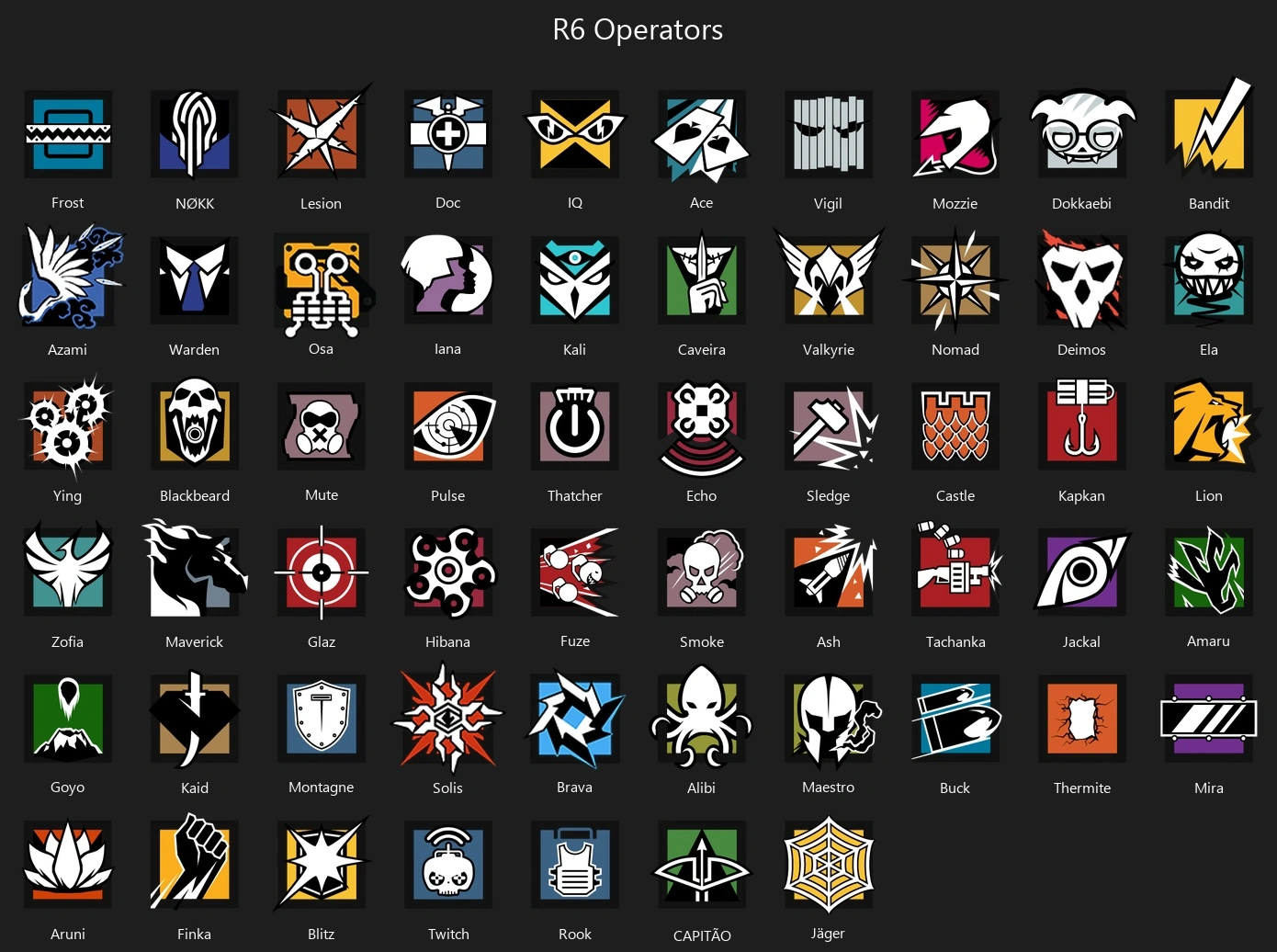Choose the Bandit lightning bolt icon

(1209, 130)
